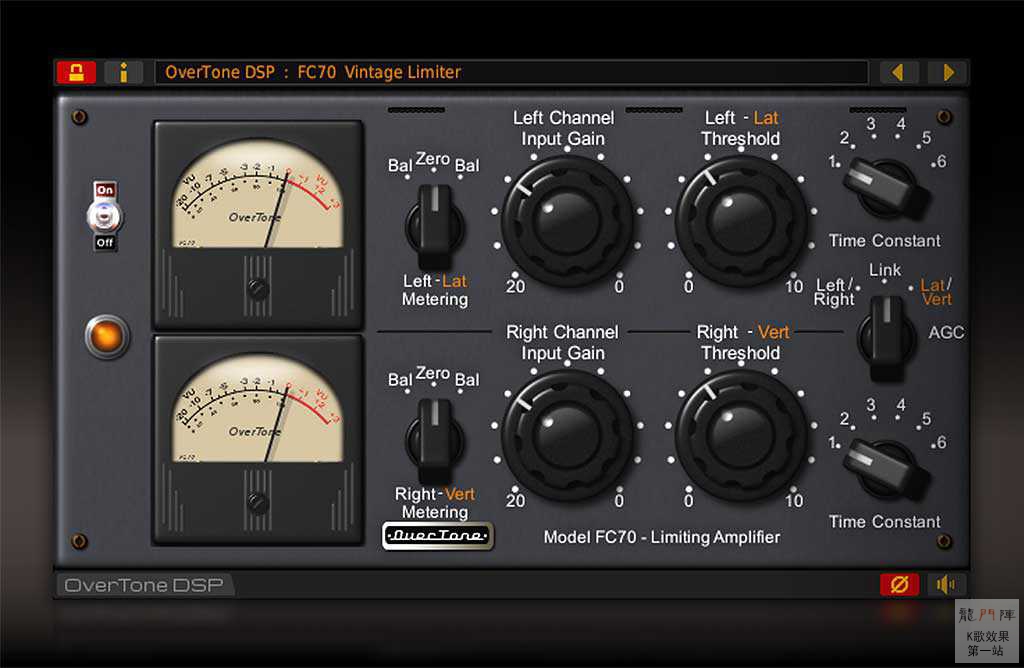Flip the On/Off power toggle switch

[104, 216]
